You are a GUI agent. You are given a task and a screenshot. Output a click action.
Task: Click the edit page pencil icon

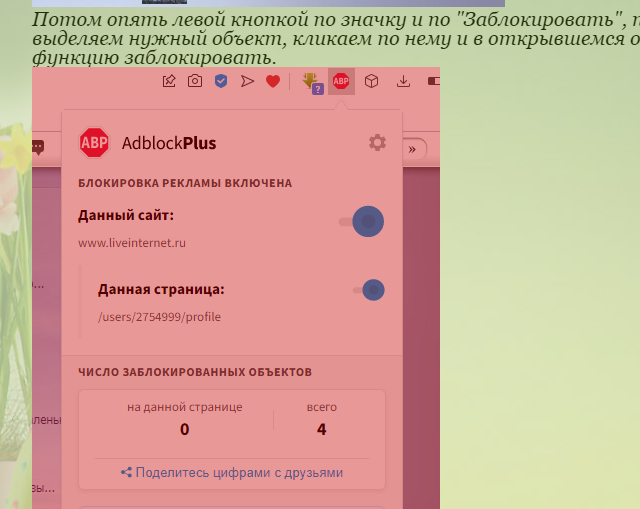pyautogui.click(x=169, y=81)
